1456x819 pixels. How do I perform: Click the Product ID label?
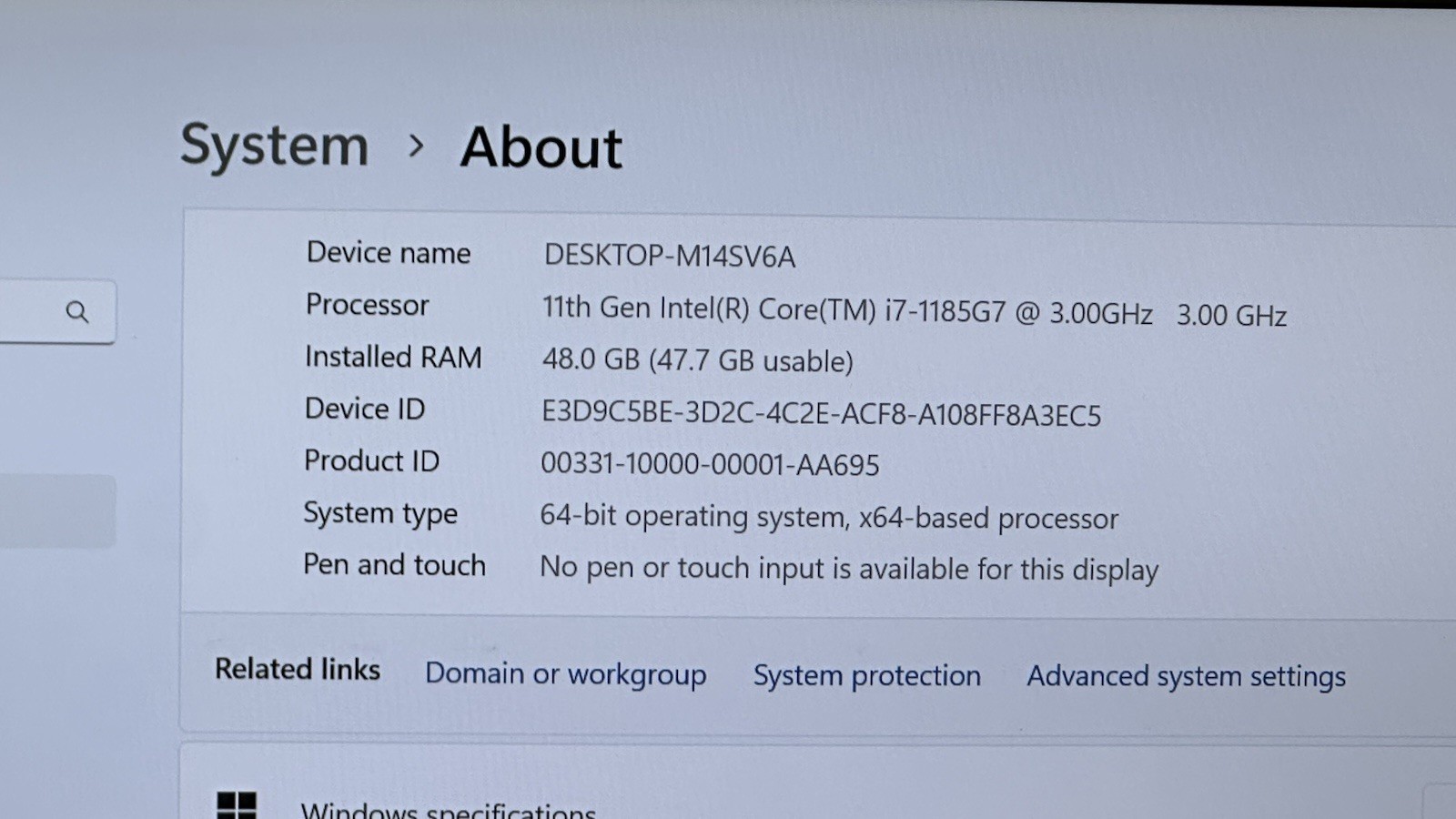click(371, 460)
